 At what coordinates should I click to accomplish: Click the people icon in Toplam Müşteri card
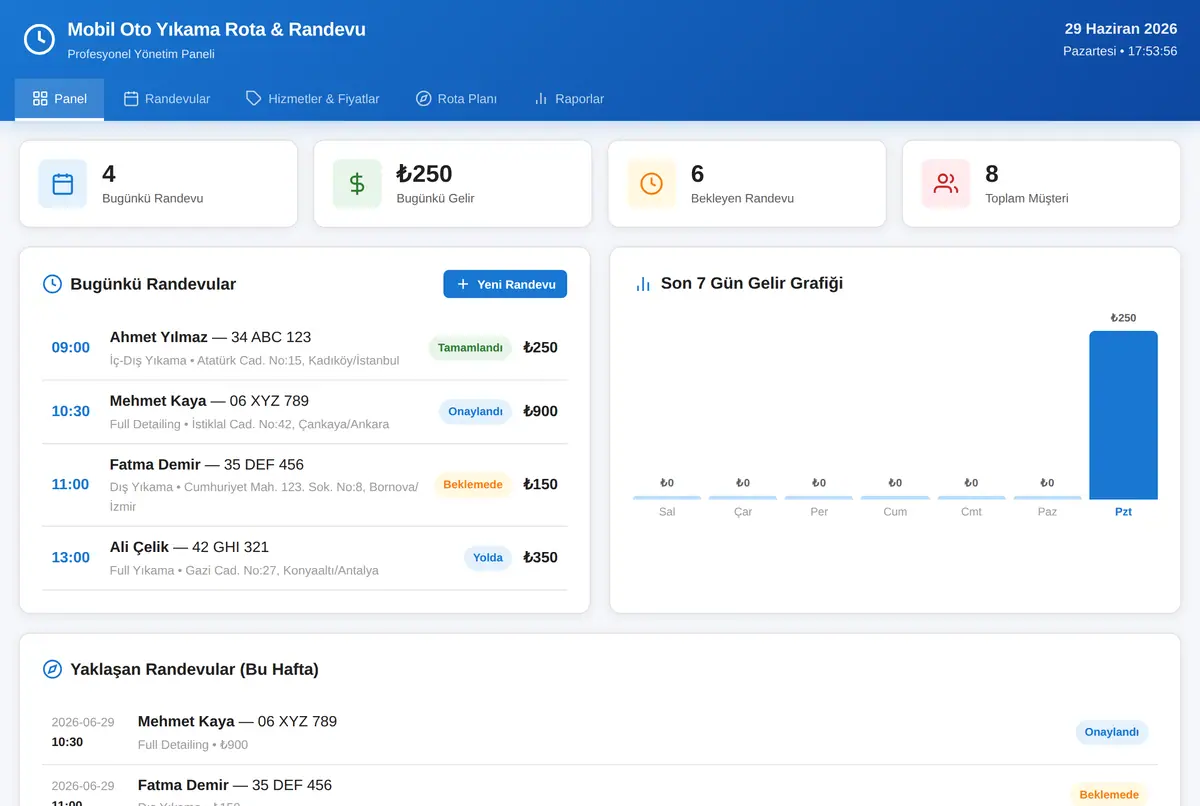[946, 184]
